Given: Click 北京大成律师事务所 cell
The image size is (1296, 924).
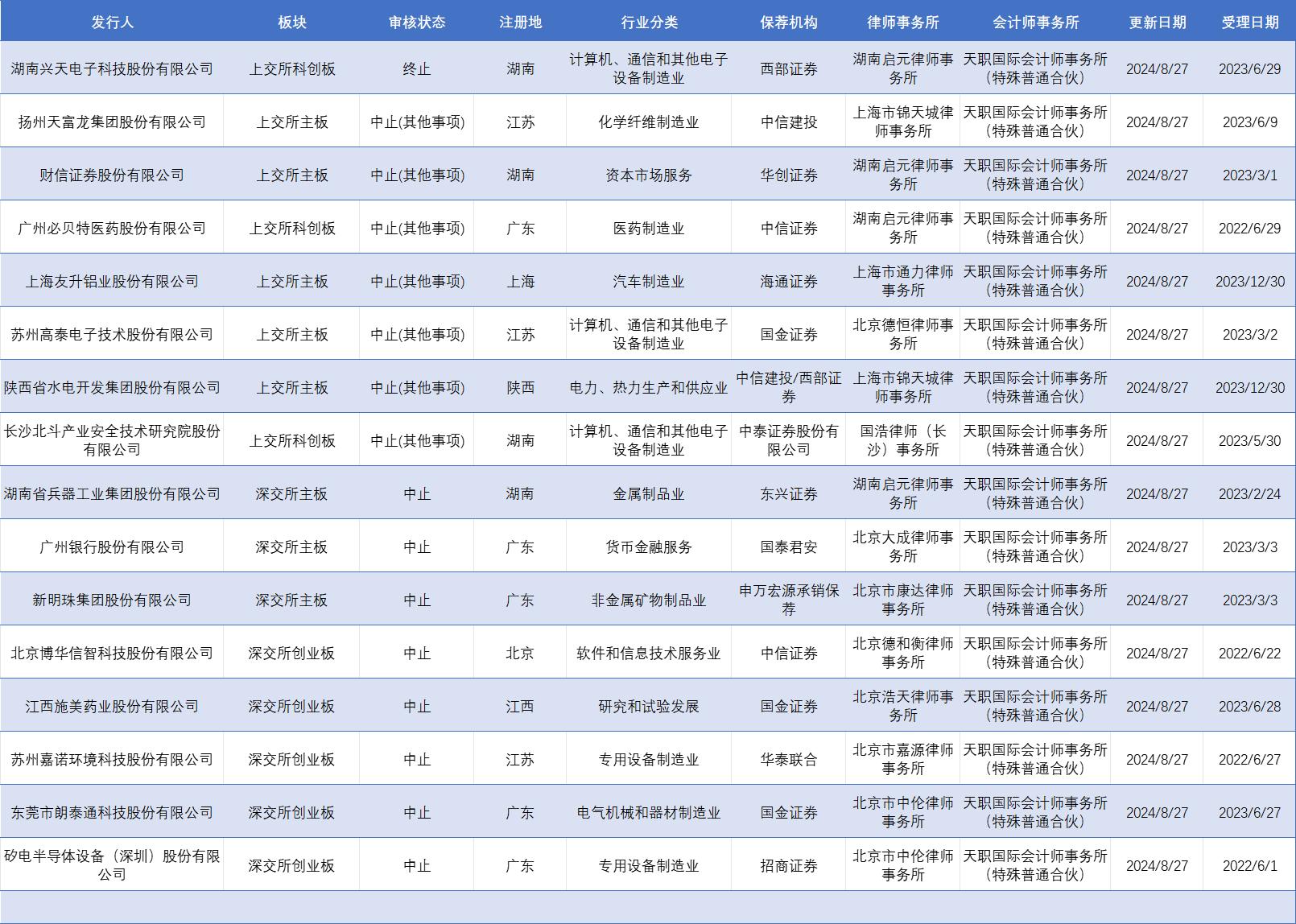Looking at the screenshot, I should click(902, 547).
